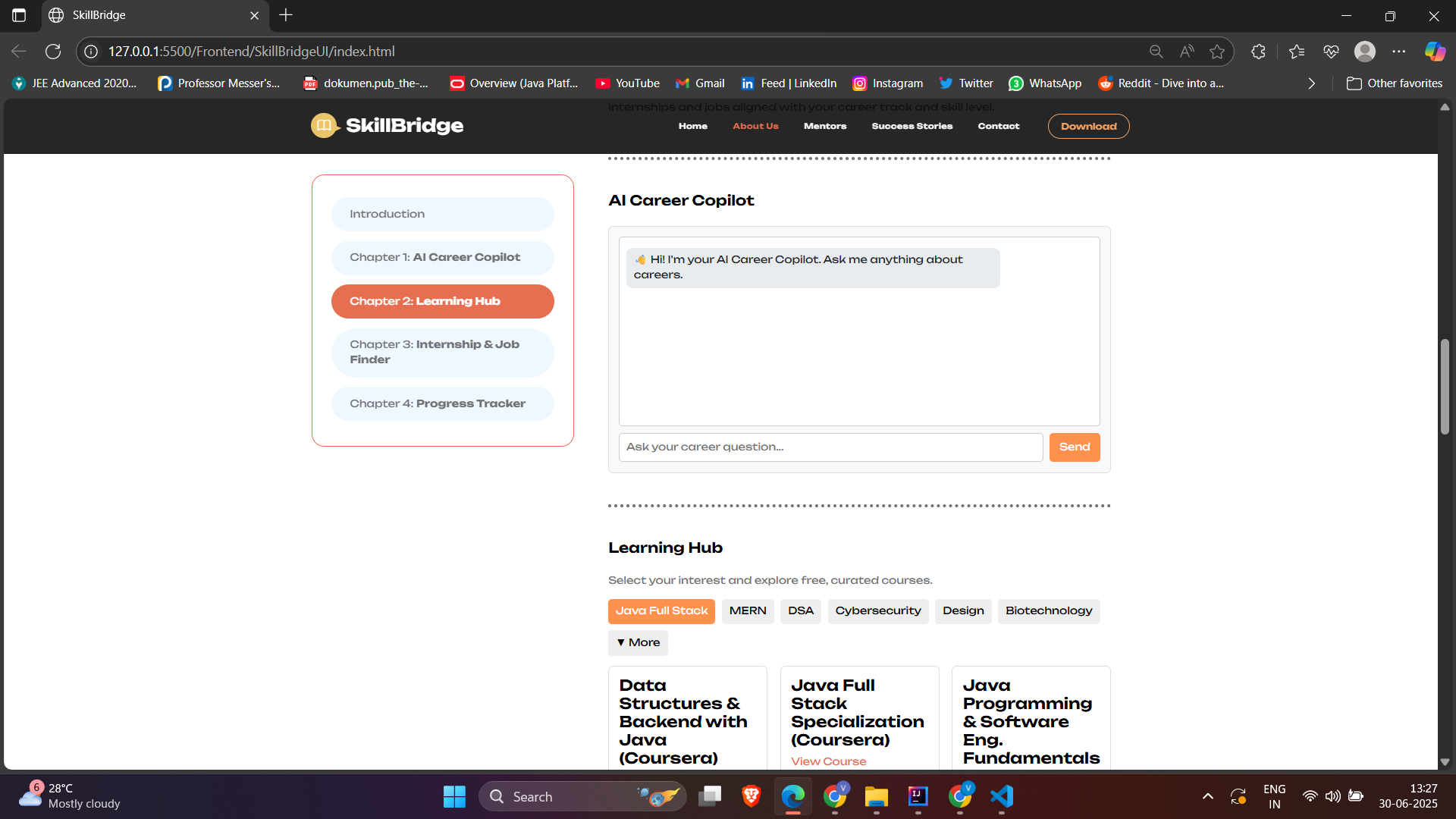
Task: Refresh the page with reload icon
Action: click(53, 52)
